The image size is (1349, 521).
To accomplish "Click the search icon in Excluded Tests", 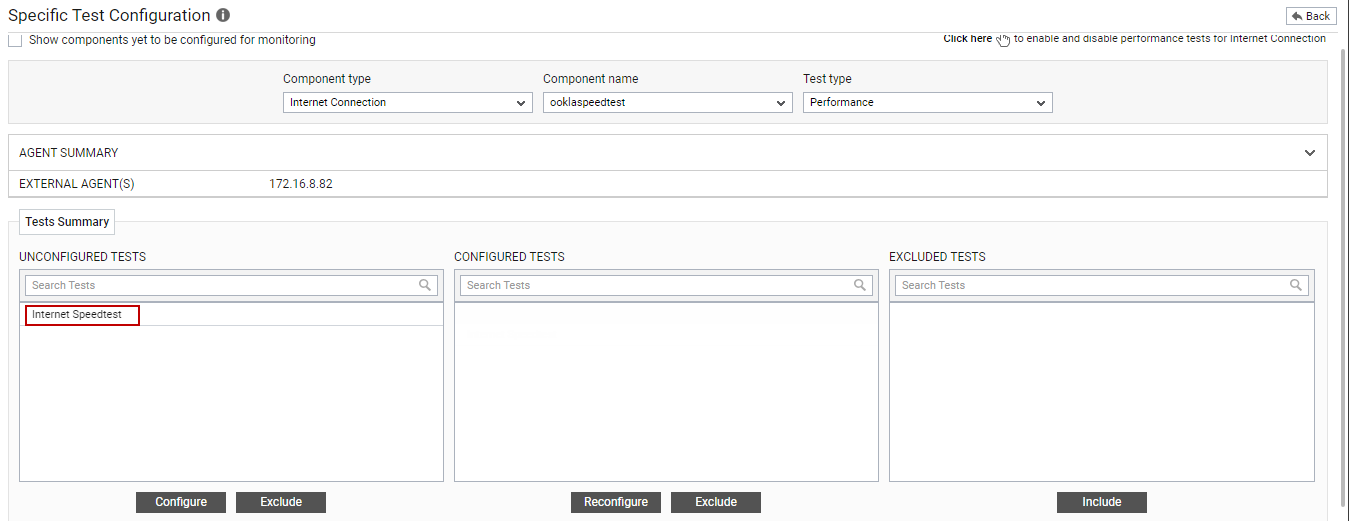I will click(x=1295, y=285).
